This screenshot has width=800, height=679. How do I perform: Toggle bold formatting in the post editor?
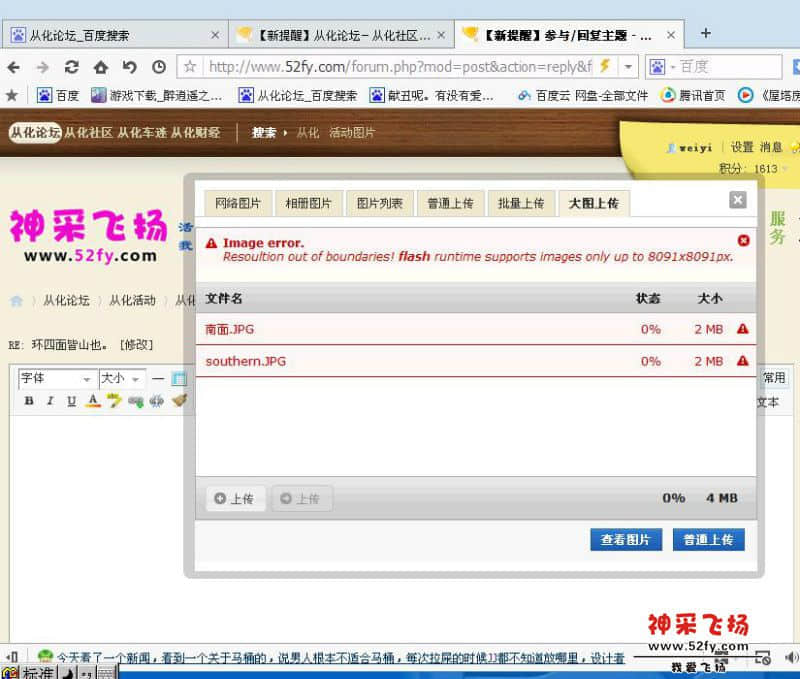click(29, 400)
